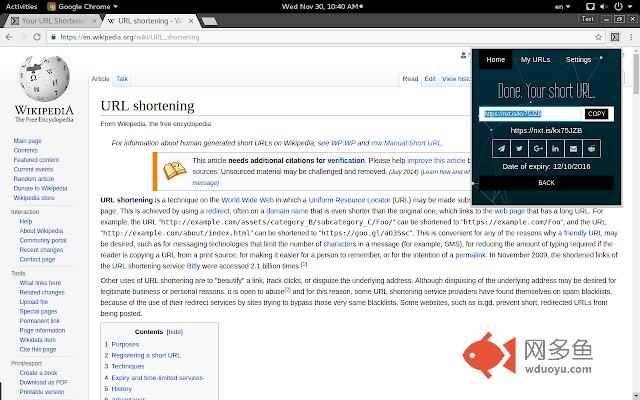Click the short URL text field
This screenshot has height=400, width=640.
(531, 114)
